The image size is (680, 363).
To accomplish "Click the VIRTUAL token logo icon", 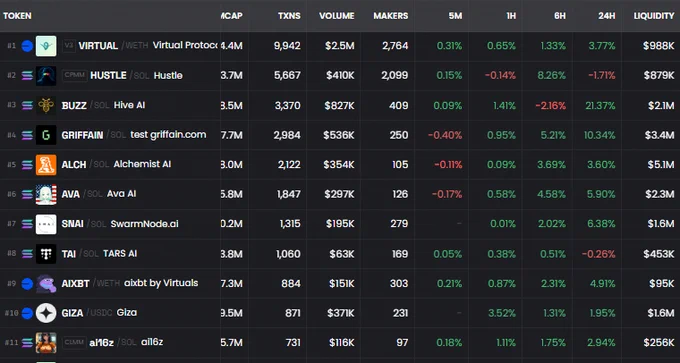I will (x=46, y=46).
